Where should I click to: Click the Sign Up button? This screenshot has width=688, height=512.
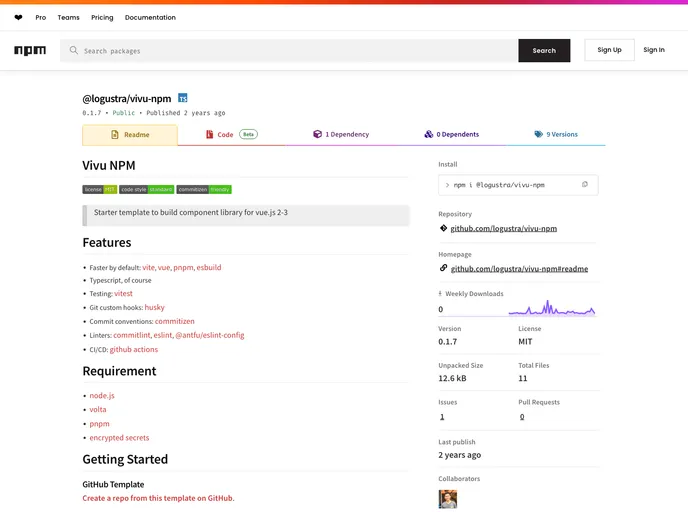(x=609, y=50)
